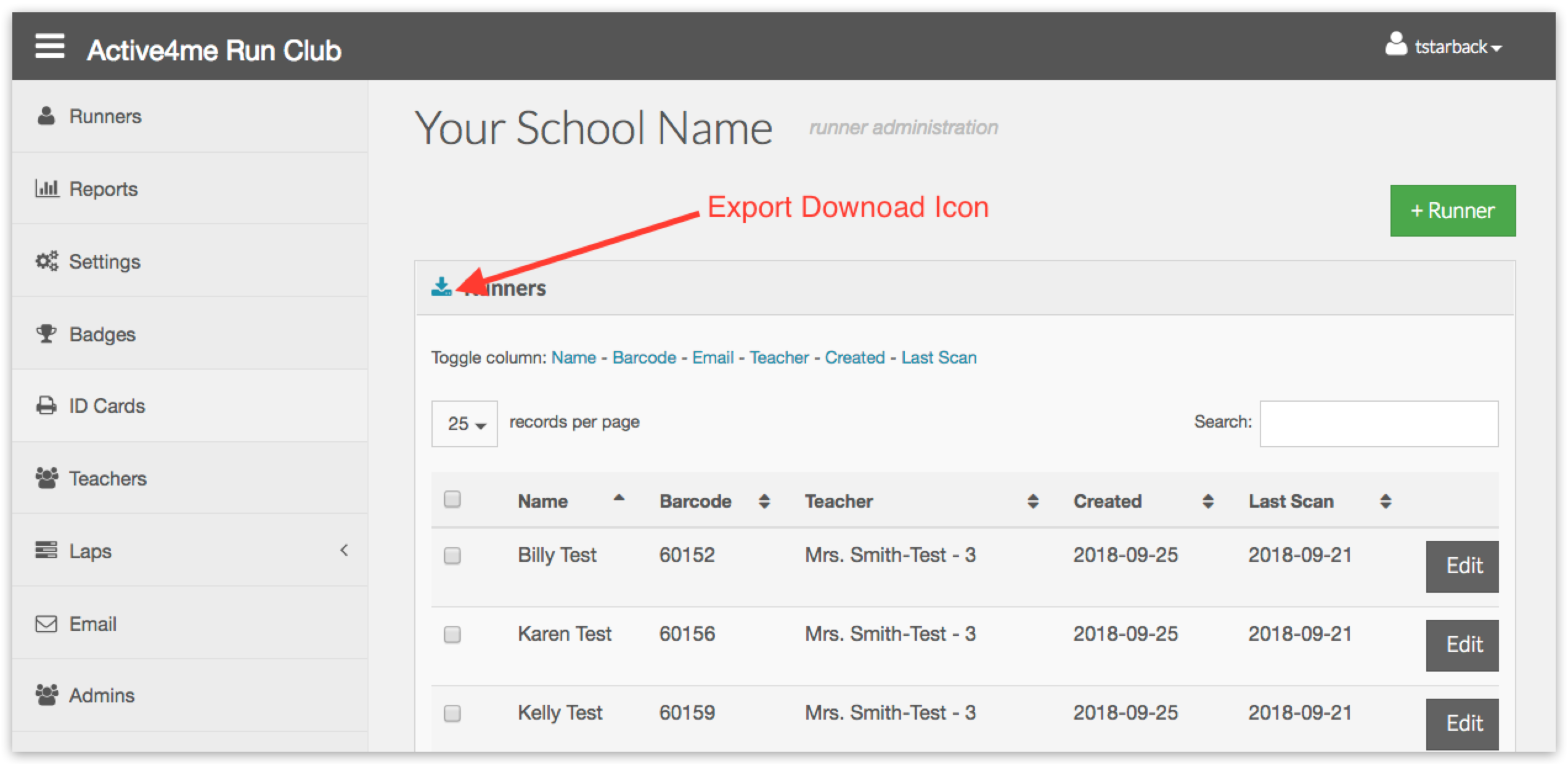
Task: Click into the Search input field
Action: (1379, 424)
